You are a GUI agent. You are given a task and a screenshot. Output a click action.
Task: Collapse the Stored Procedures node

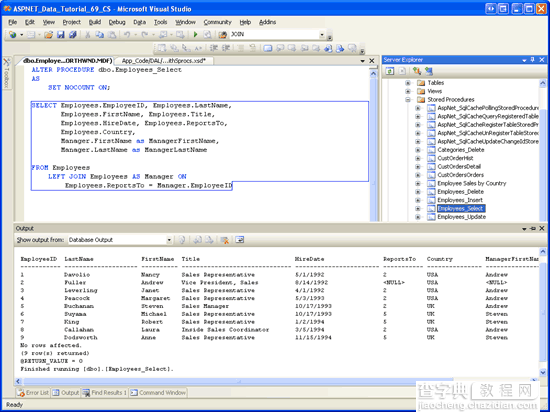tap(408, 100)
